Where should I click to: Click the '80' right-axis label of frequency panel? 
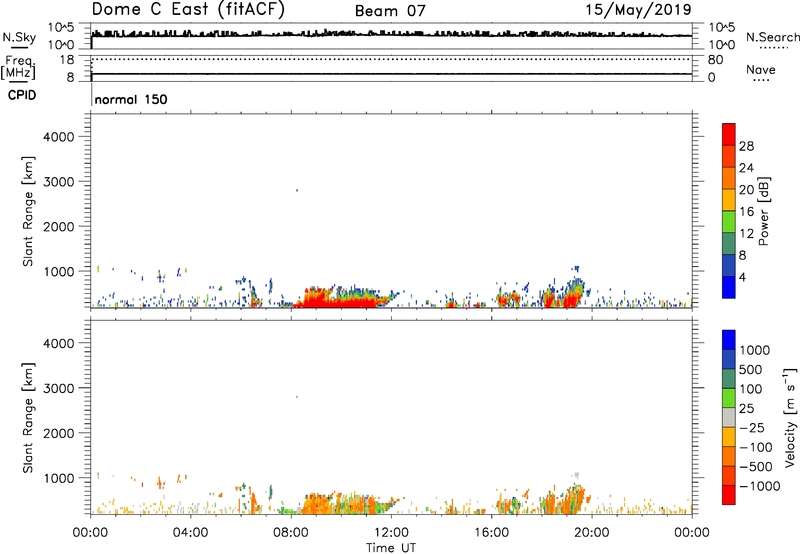click(715, 60)
